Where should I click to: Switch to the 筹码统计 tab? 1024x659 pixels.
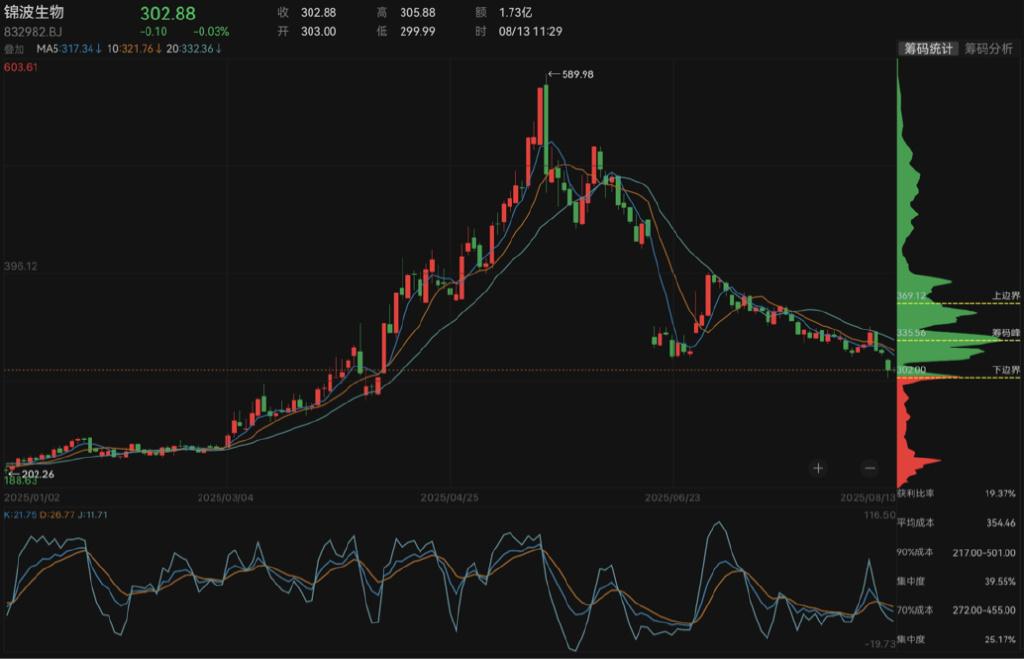pos(929,48)
